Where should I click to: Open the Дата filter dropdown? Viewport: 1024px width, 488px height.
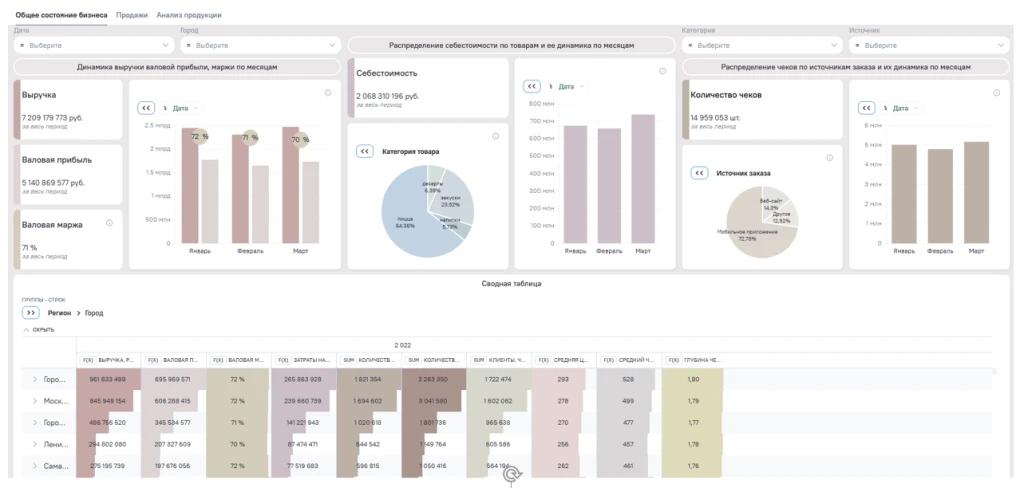[x=94, y=45]
